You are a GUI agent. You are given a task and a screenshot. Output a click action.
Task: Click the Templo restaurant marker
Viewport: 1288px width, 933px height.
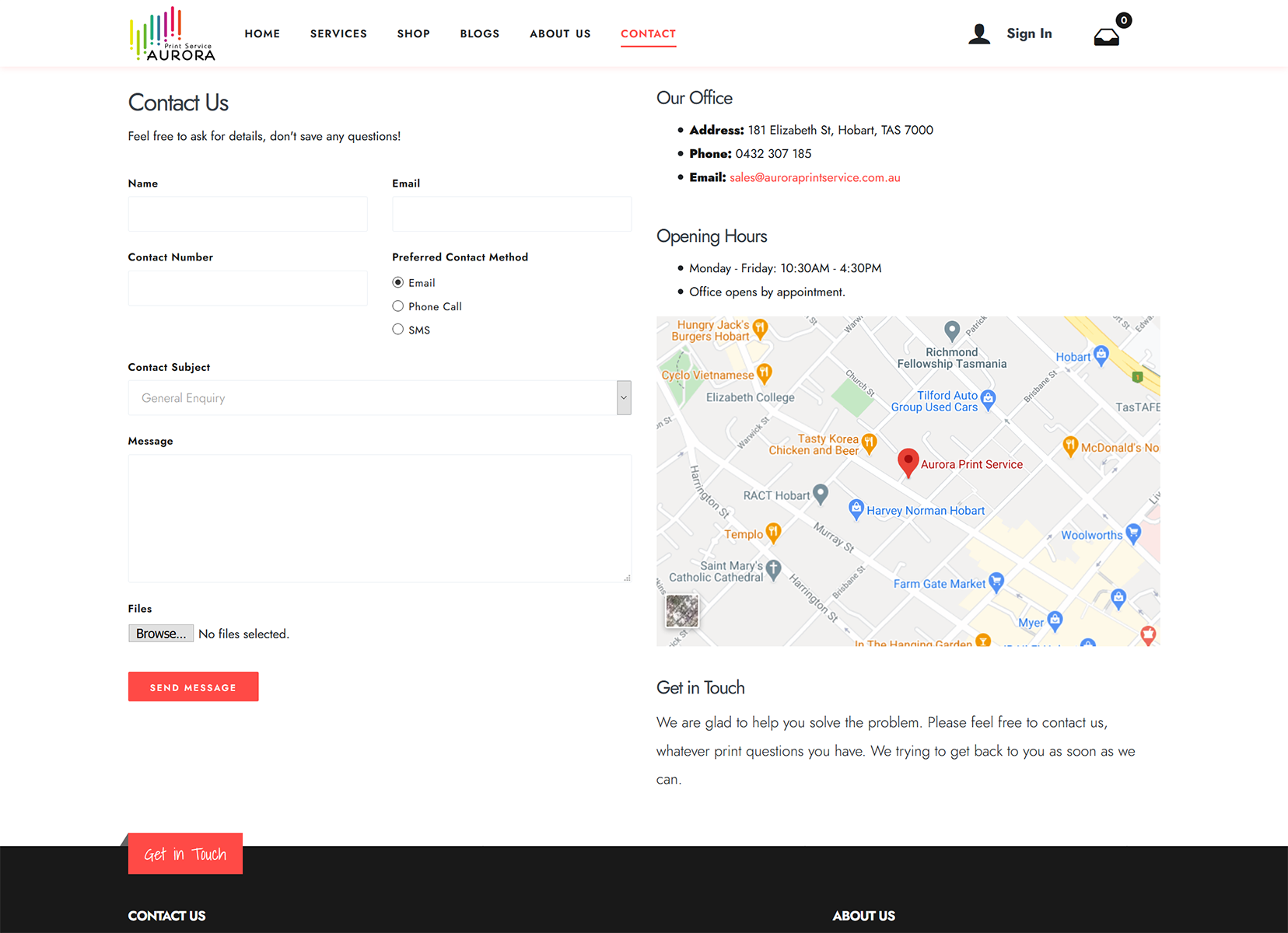(x=772, y=533)
